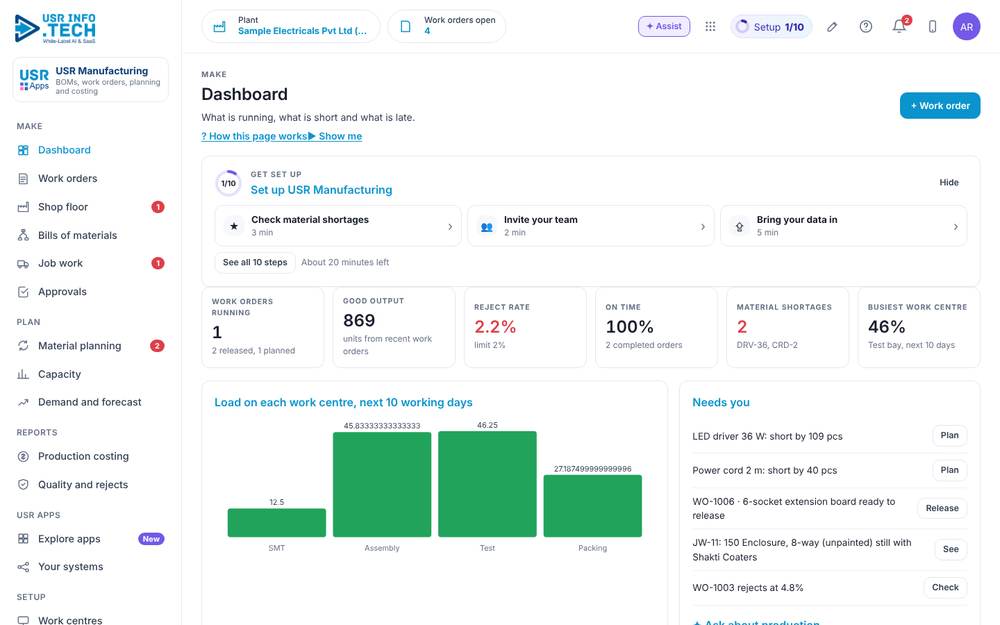Viewport: 1000px width, 625px height.
Task: Click the Production costing icon
Action: coord(23,457)
